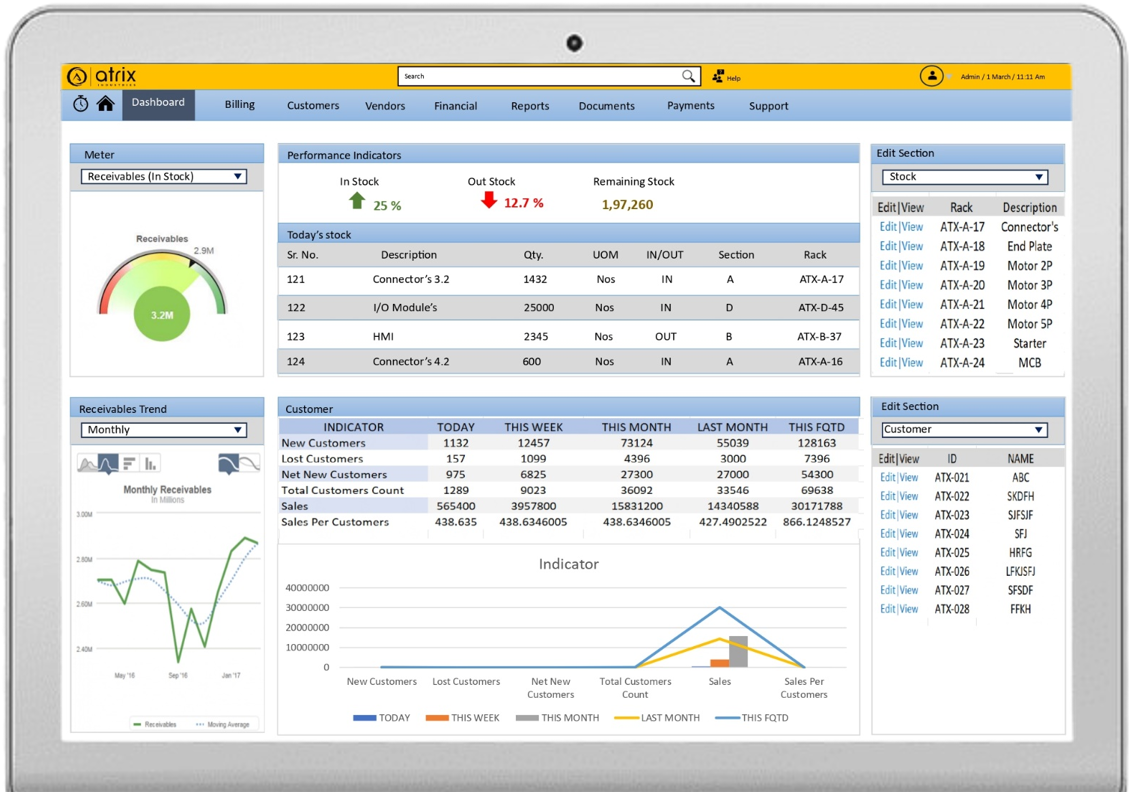Click Edit for rack ATX-A-19
1129x792 pixels.
[888, 266]
